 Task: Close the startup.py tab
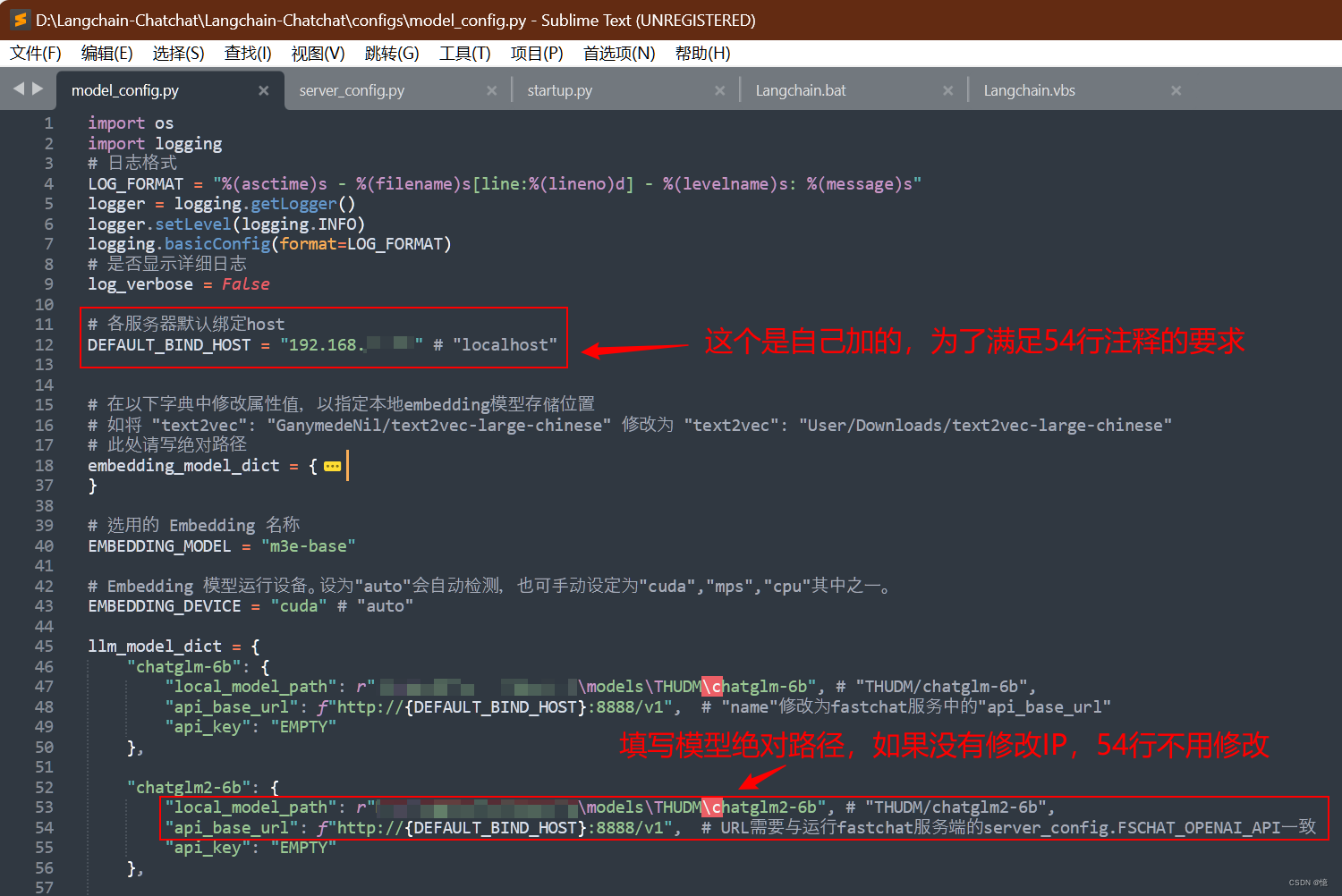click(x=719, y=90)
